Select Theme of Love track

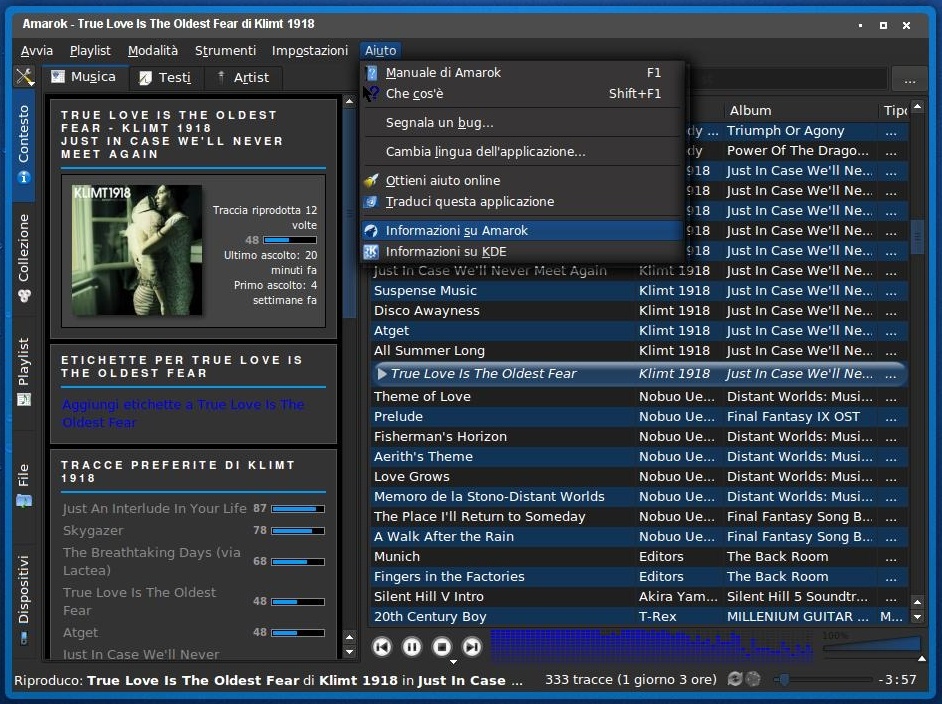(x=639, y=396)
